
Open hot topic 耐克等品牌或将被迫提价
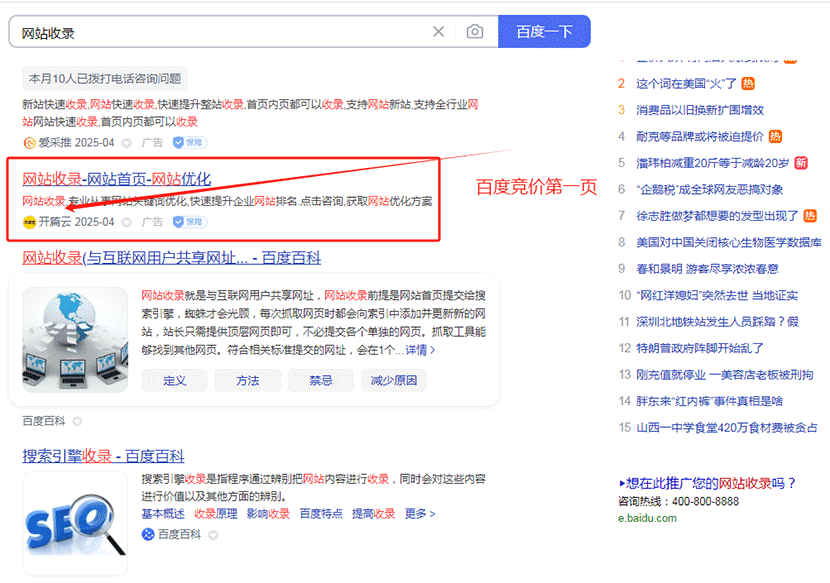699,136
